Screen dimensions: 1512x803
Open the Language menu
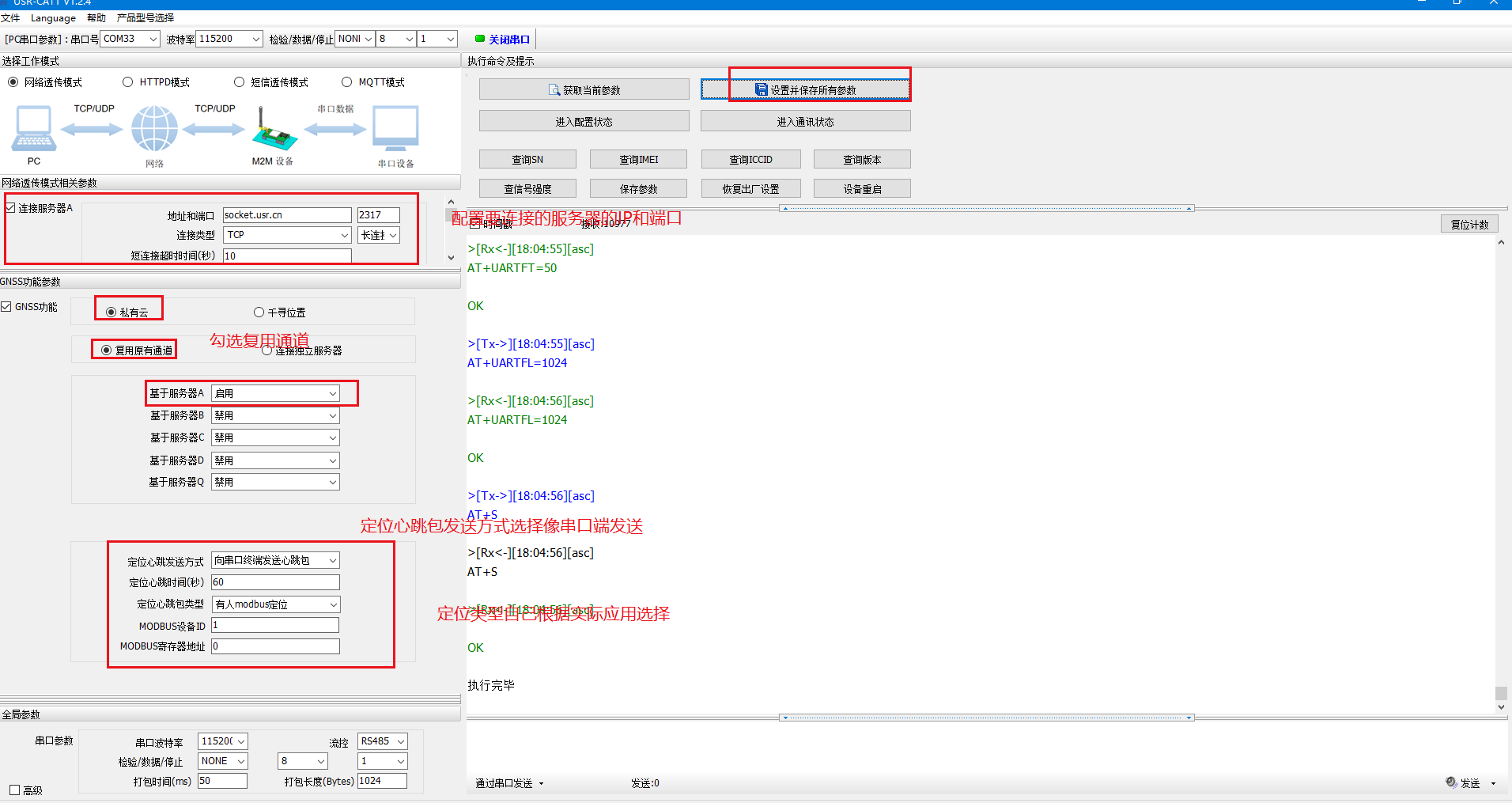(53, 18)
